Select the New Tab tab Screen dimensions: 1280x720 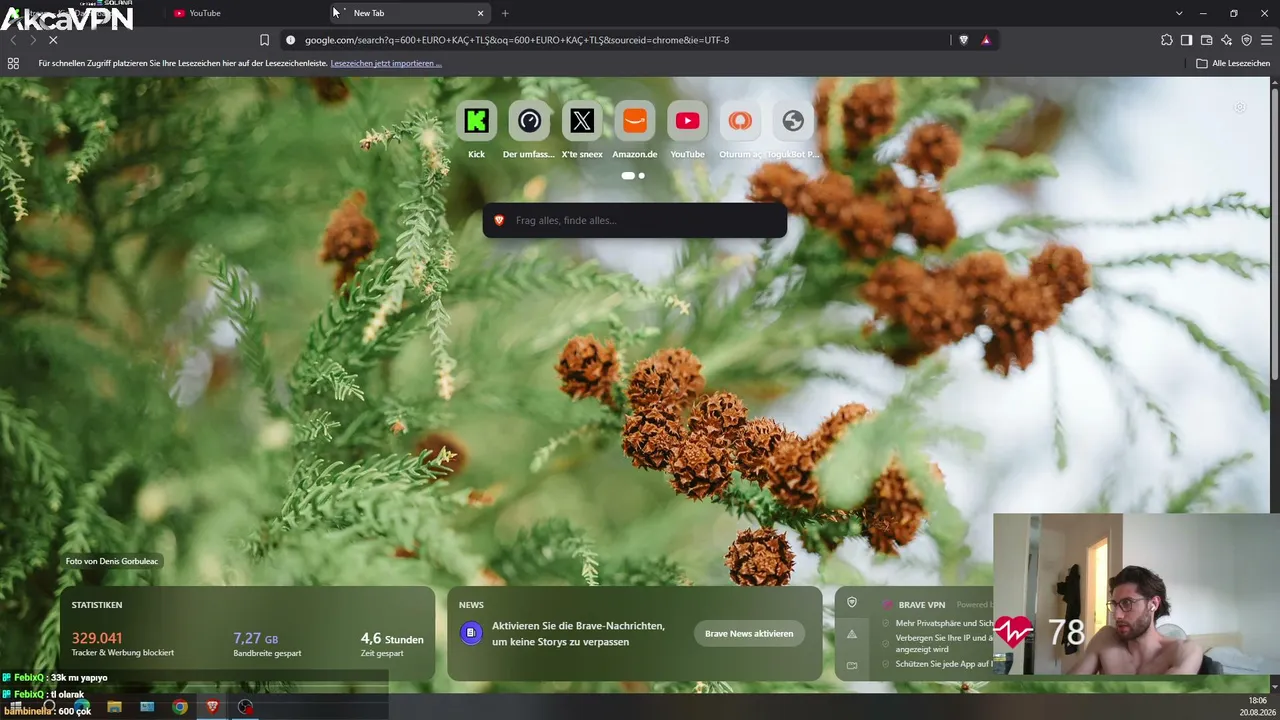point(408,13)
